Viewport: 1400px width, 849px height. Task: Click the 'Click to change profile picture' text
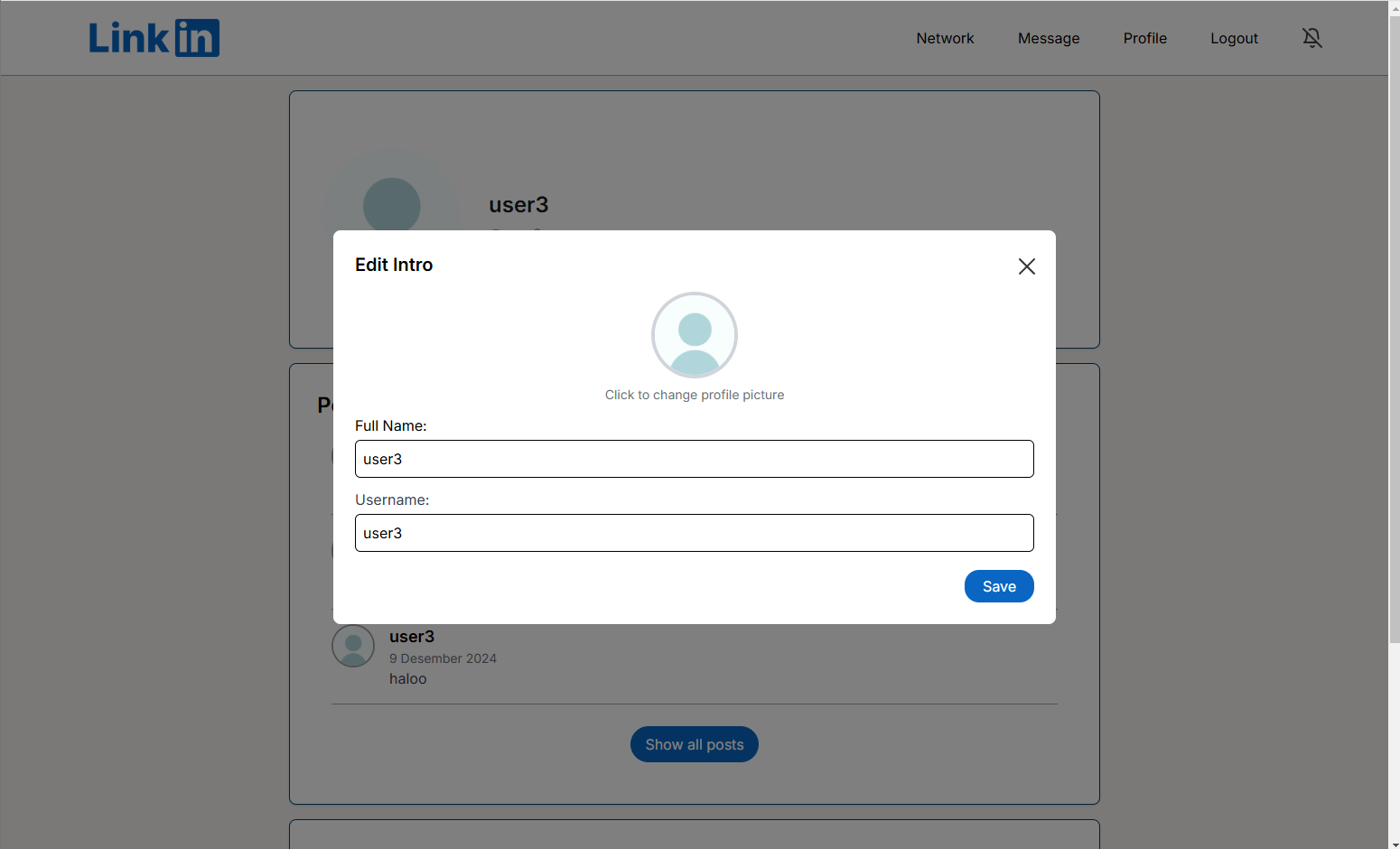pyautogui.click(x=695, y=395)
